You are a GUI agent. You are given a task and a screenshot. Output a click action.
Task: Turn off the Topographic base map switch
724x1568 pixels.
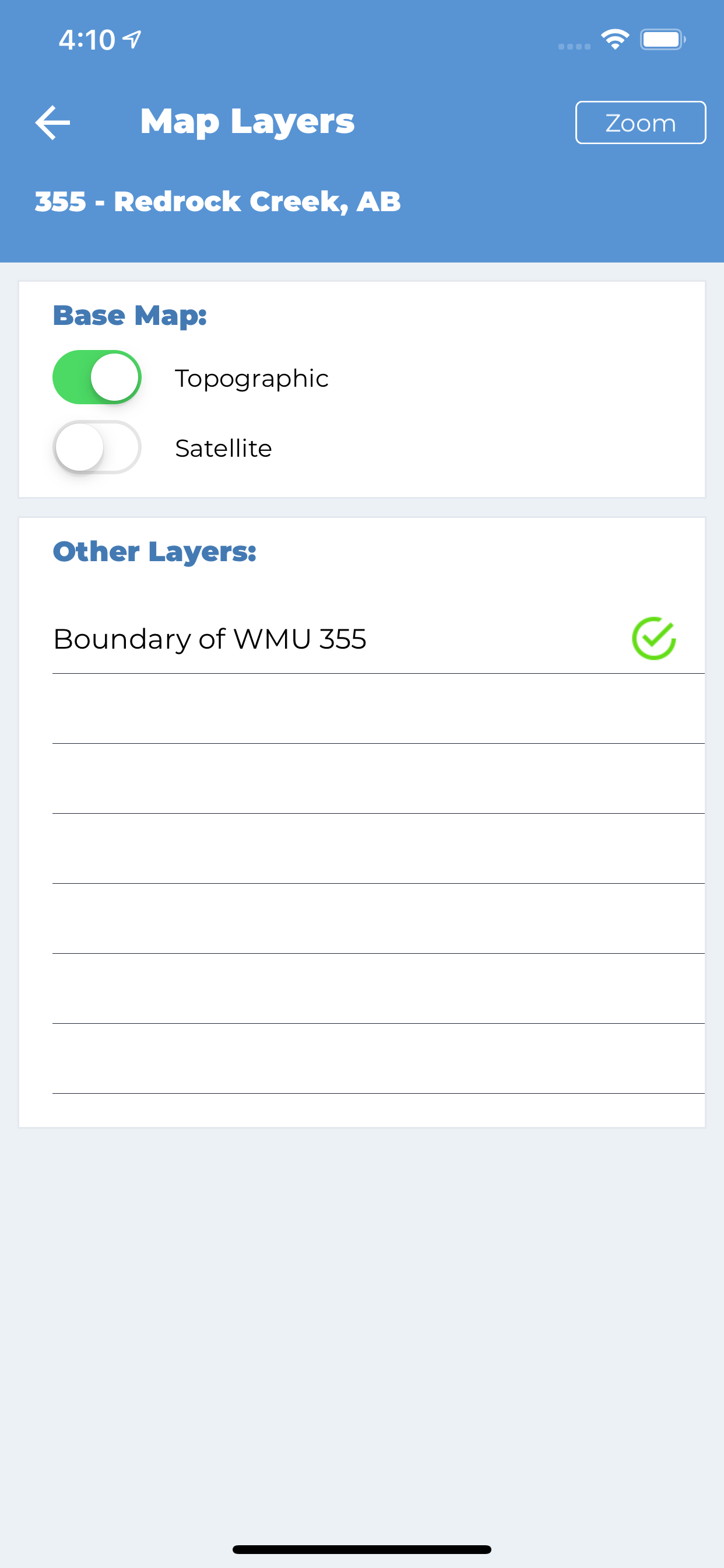97,377
